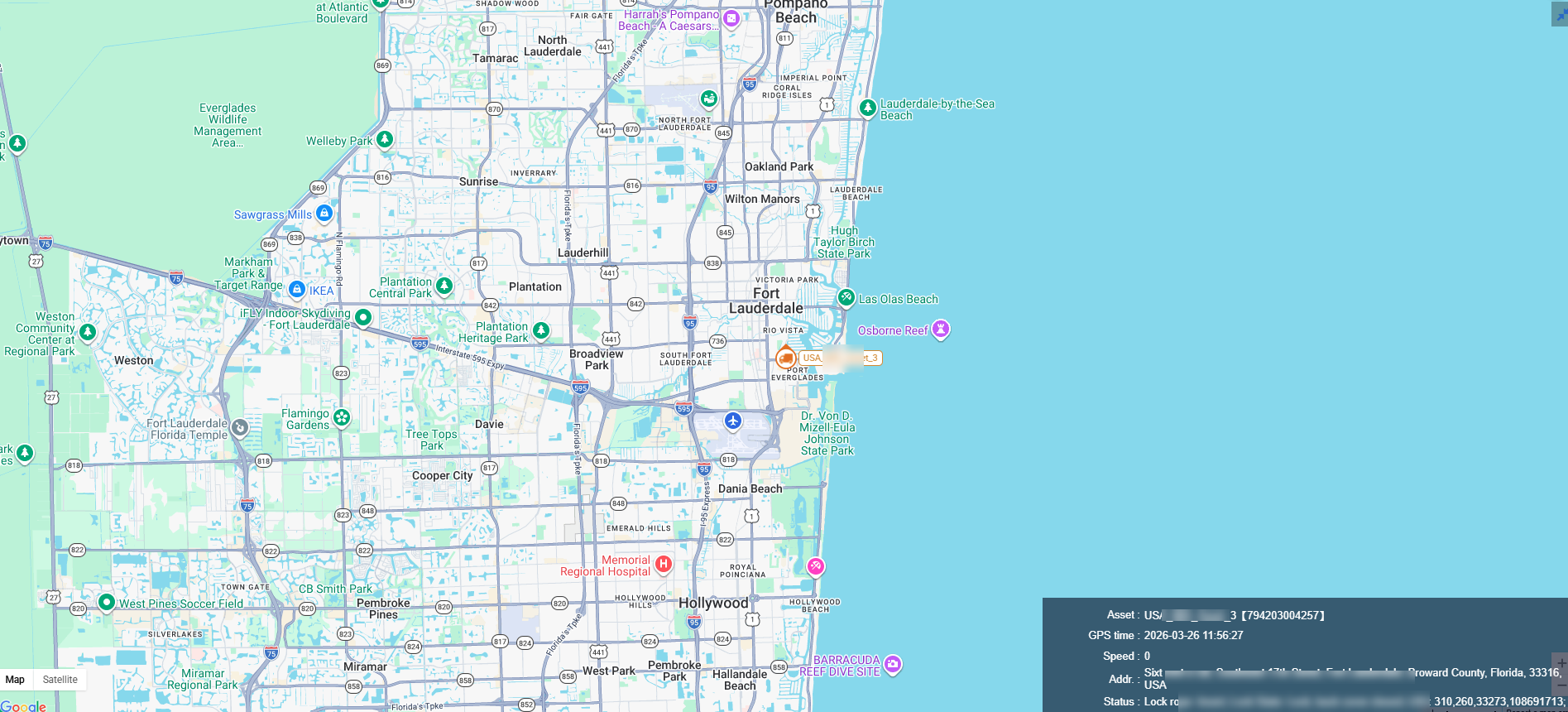1568x712 pixels.
Task: Zoom in with the plus button
Action: pos(1561,663)
